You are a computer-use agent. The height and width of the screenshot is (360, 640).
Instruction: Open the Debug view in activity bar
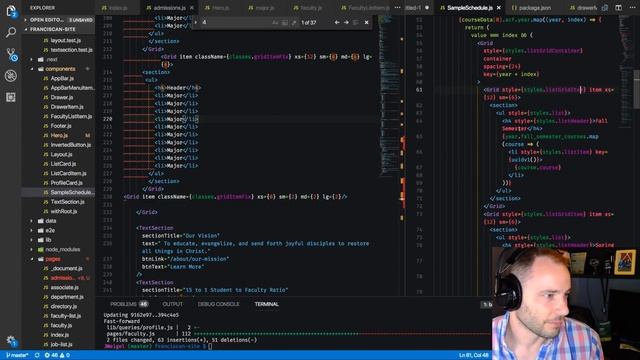pyautogui.click(x=11, y=76)
